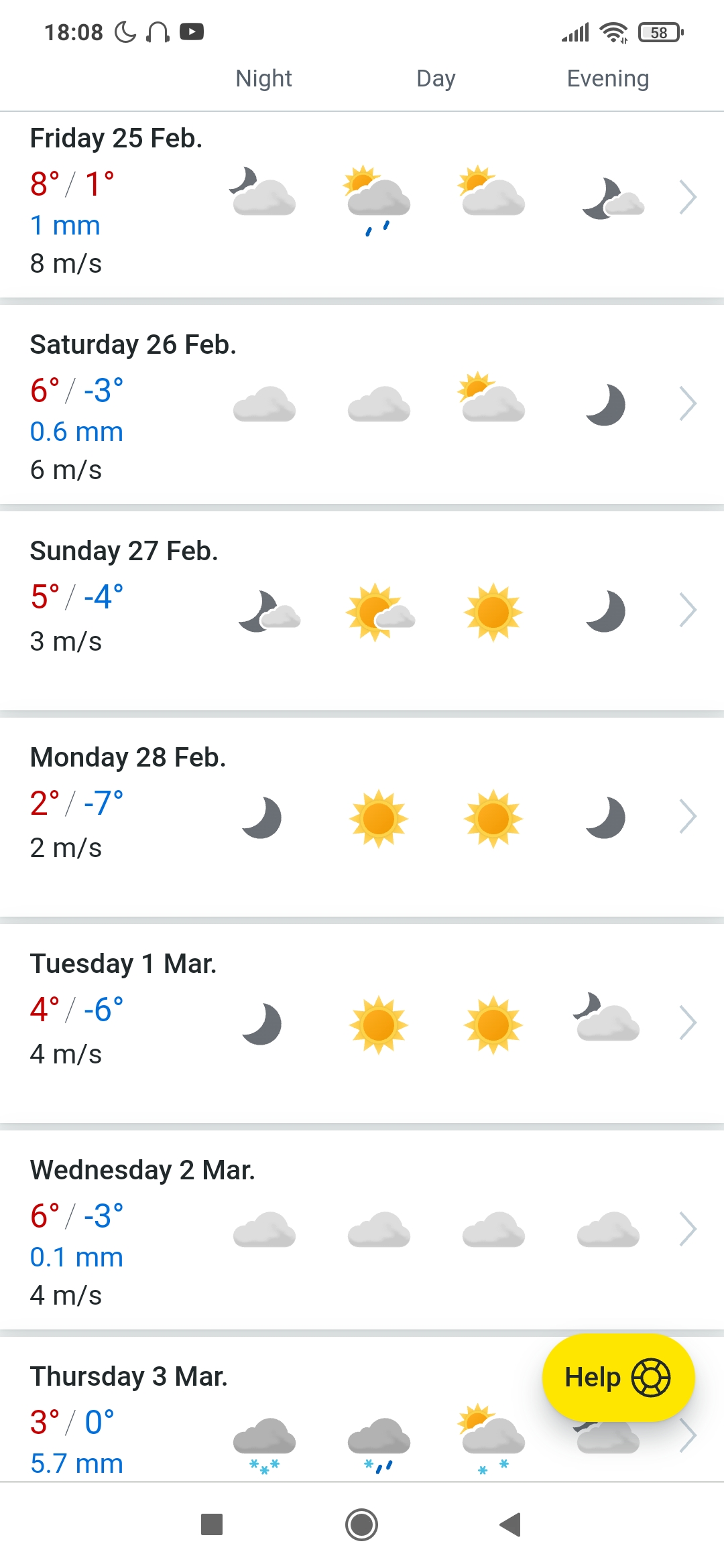Screen dimensions: 724x1568
Task: Tap Wednesday's night cloud icon
Action: tap(264, 1230)
